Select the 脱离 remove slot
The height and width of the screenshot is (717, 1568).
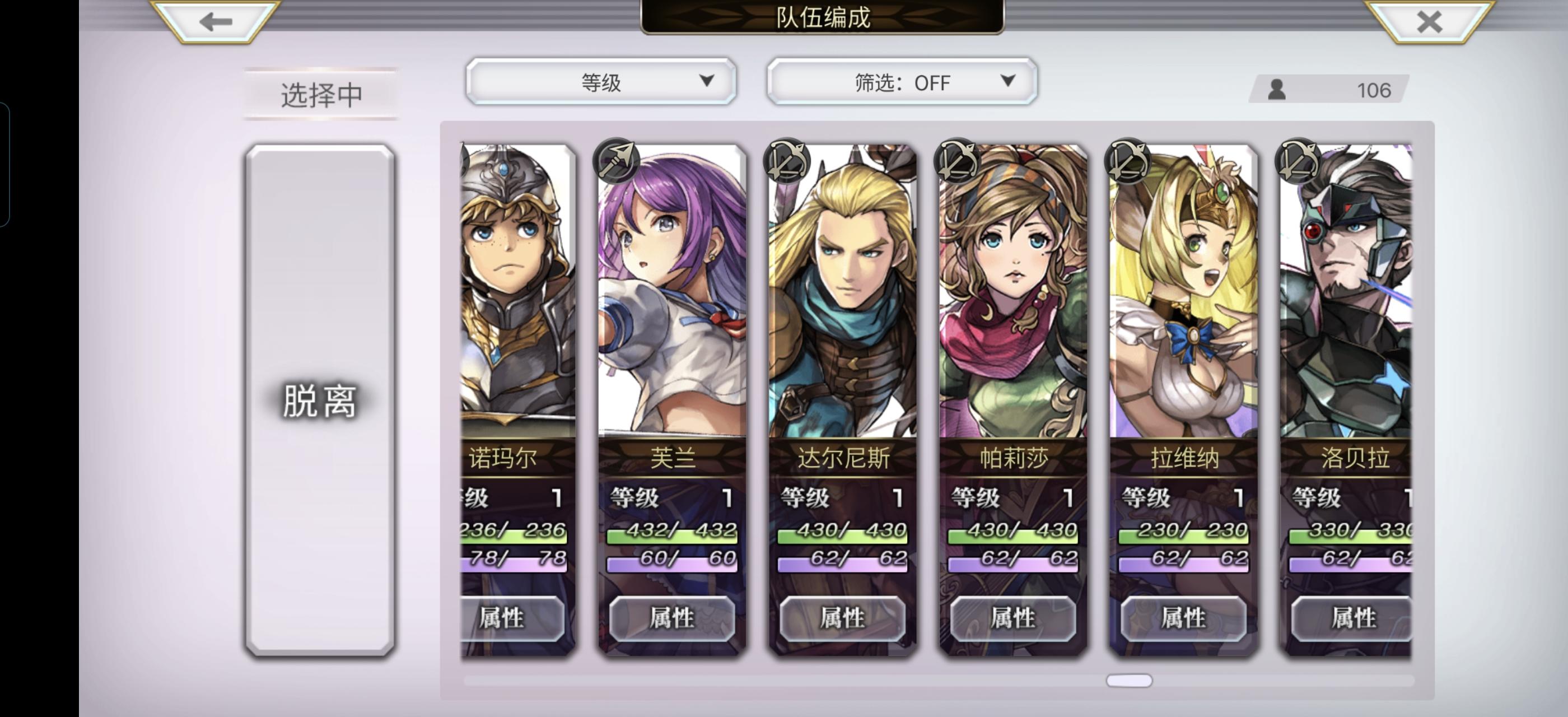pos(320,400)
